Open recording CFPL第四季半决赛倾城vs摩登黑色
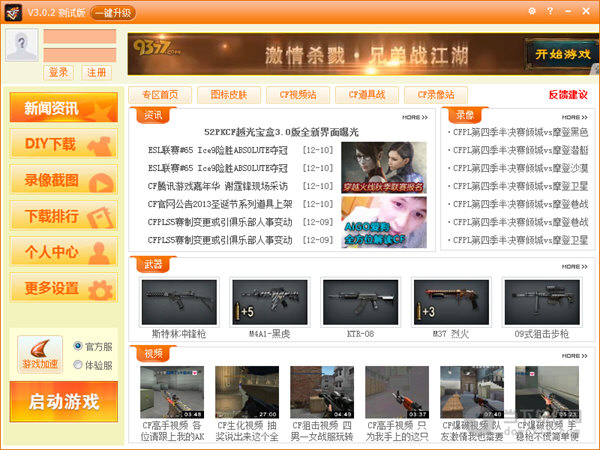Viewport: 600px width, 450px height. [x=520, y=132]
